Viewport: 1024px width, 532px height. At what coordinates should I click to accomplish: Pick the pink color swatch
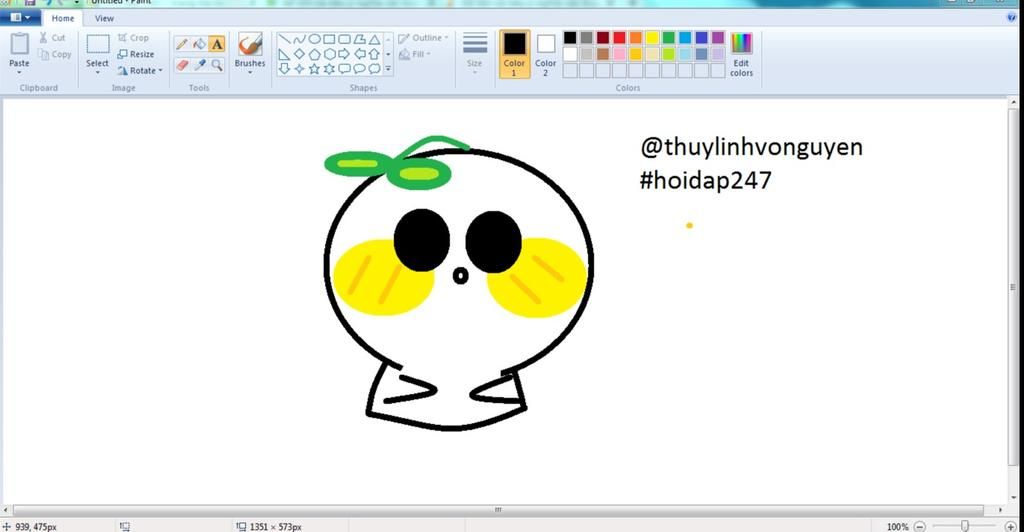coord(619,54)
